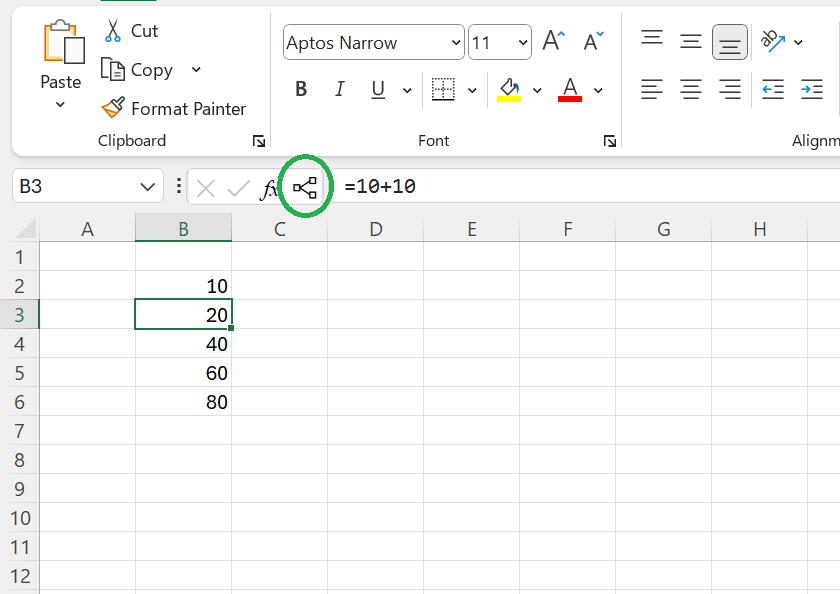The height and width of the screenshot is (594, 840).
Task: Click the Paste clipboard icon
Action: pos(63,42)
